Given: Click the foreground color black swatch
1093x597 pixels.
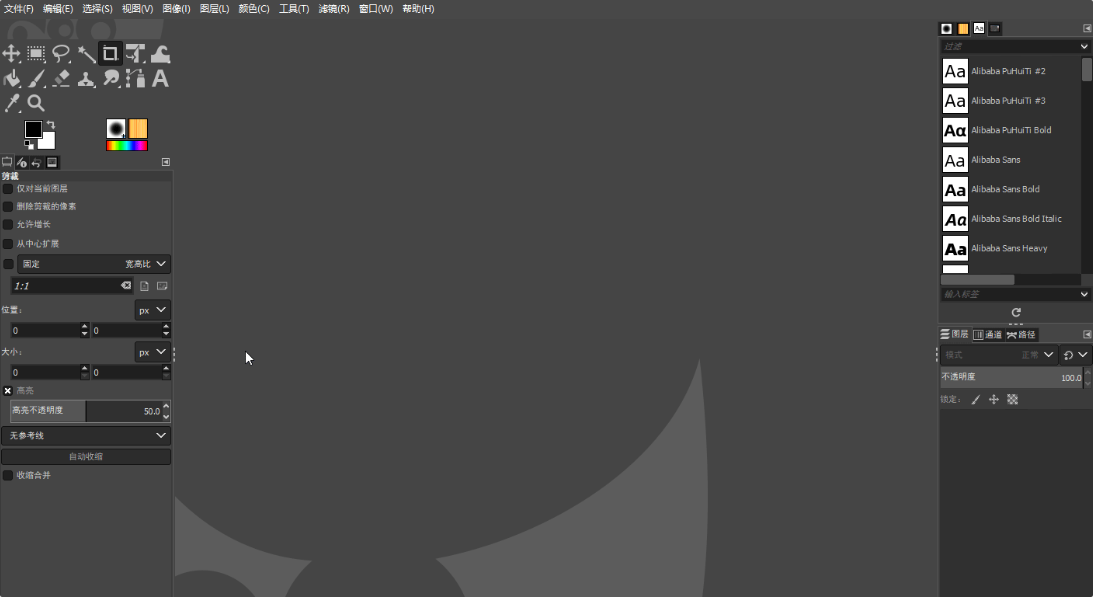Looking at the screenshot, I should 33,129.
